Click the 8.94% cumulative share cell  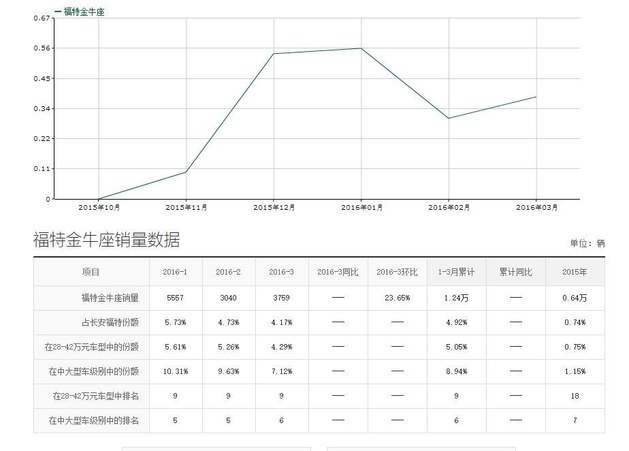[456, 371]
